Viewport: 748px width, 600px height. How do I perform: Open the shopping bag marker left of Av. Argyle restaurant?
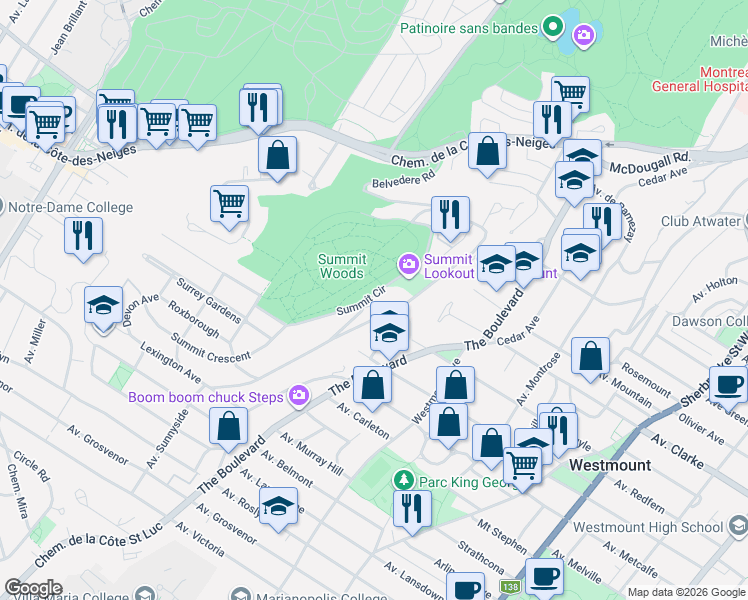491,444
